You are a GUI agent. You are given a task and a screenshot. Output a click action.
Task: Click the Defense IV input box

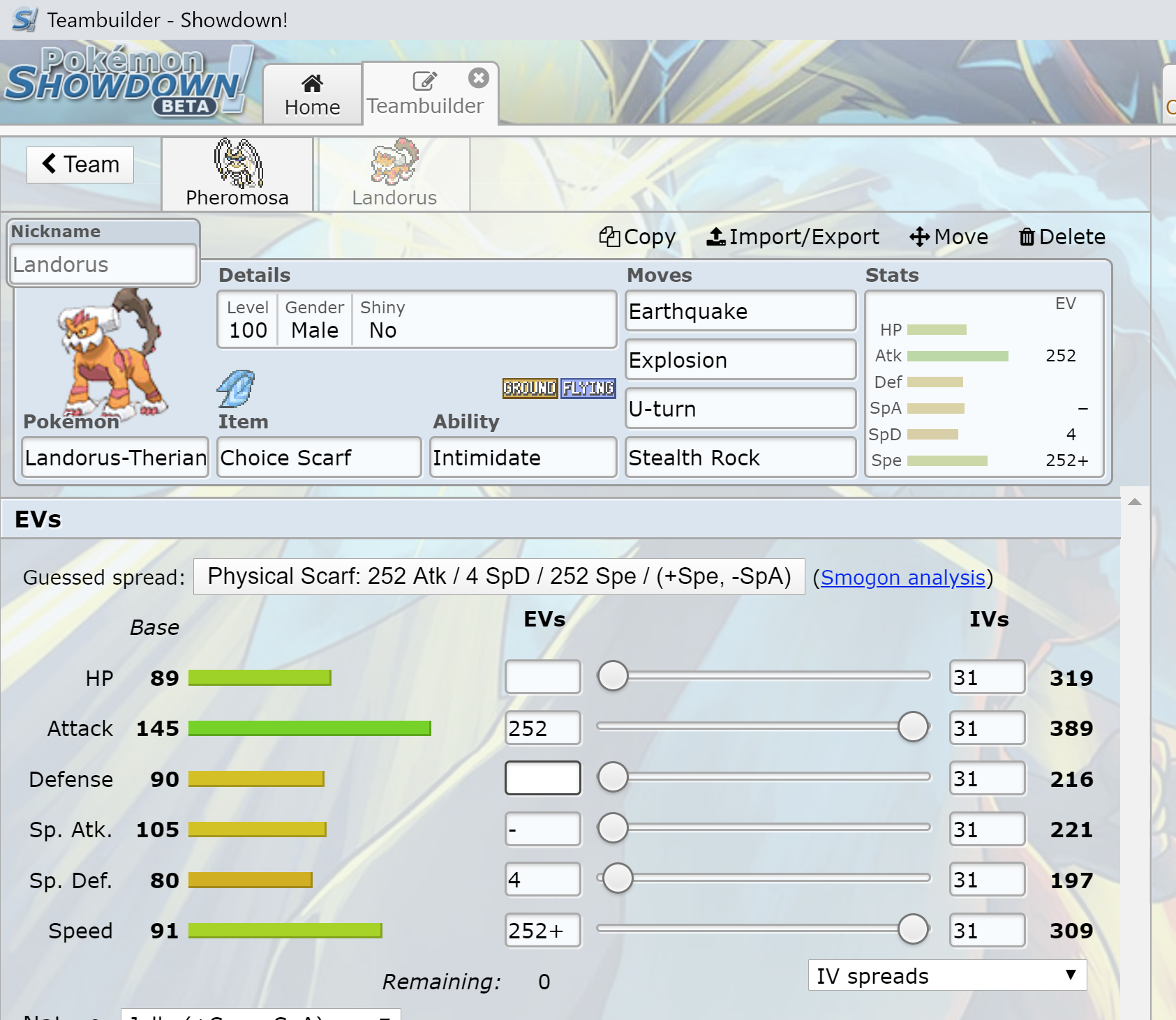pos(988,779)
